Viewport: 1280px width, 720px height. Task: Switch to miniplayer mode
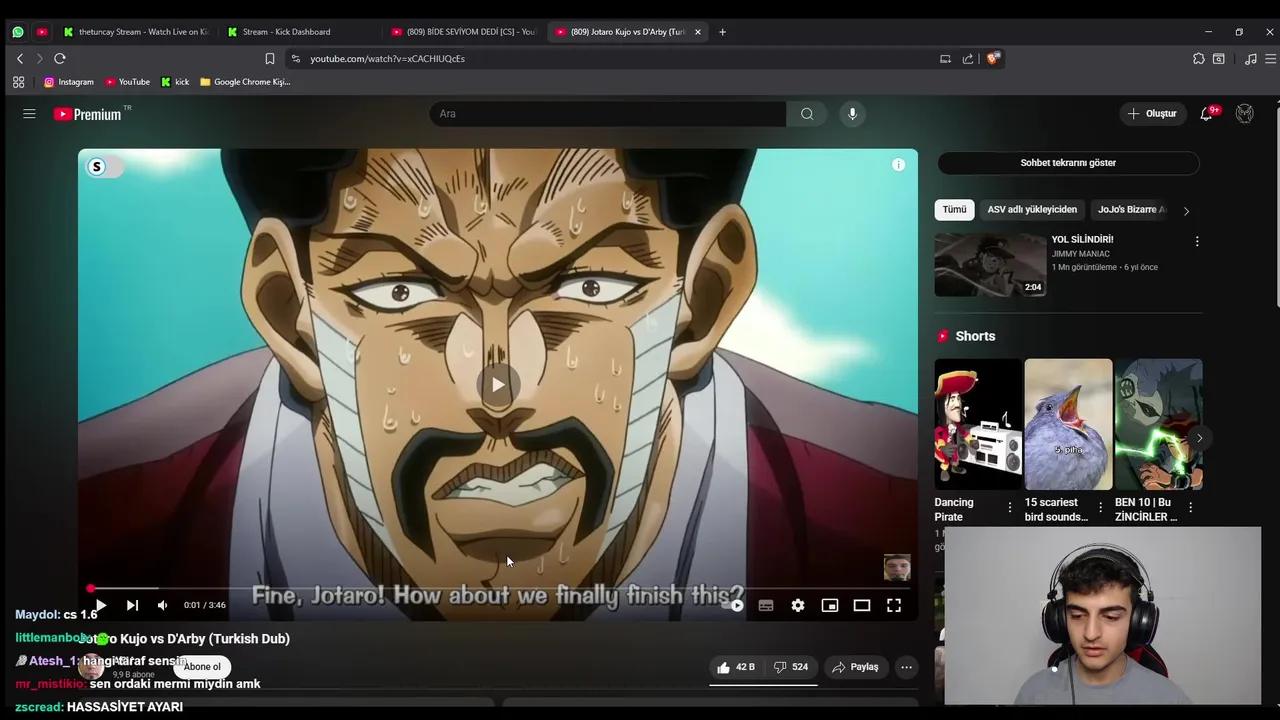pyautogui.click(x=830, y=605)
